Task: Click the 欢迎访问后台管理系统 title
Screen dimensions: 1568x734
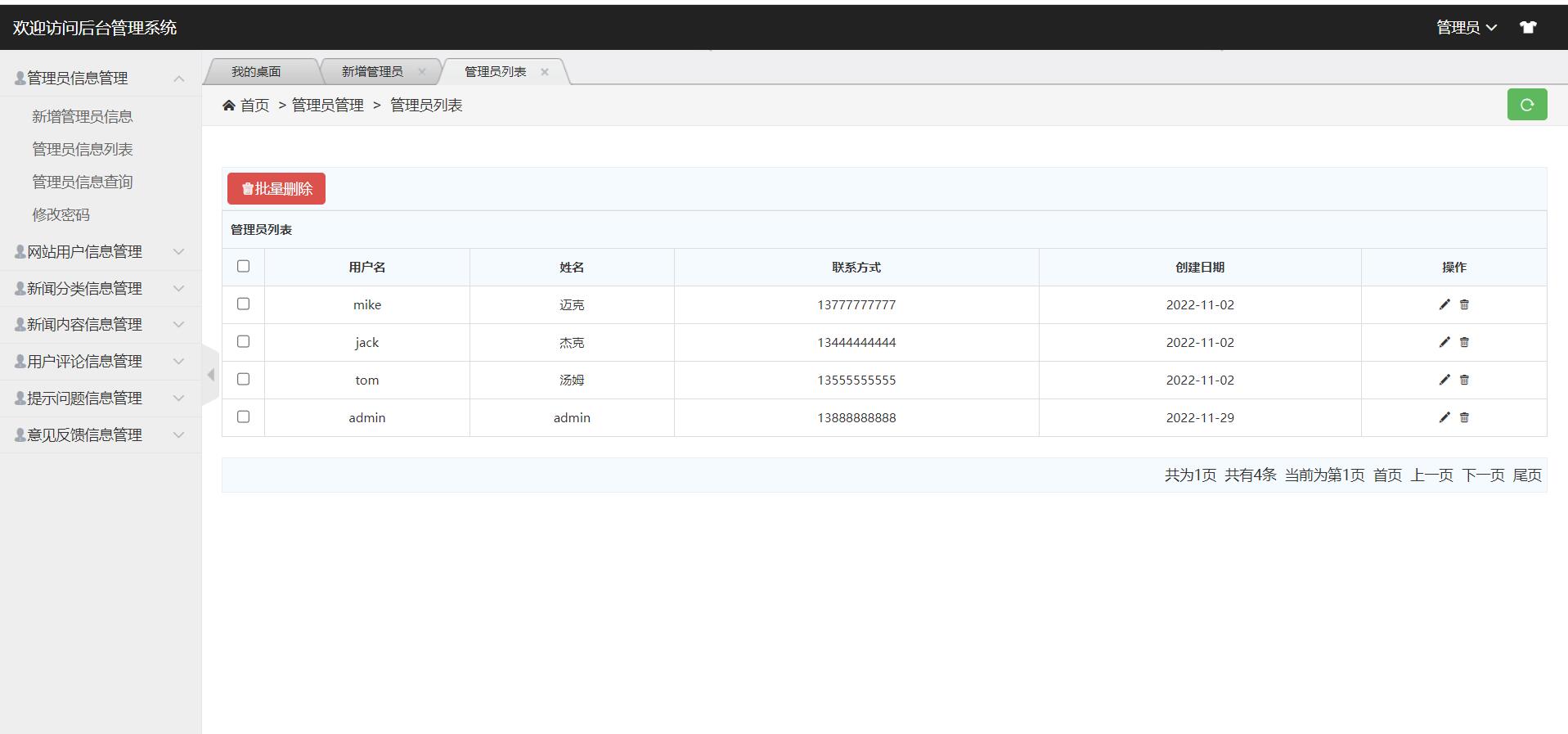Action: pyautogui.click(x=95, y=27)
